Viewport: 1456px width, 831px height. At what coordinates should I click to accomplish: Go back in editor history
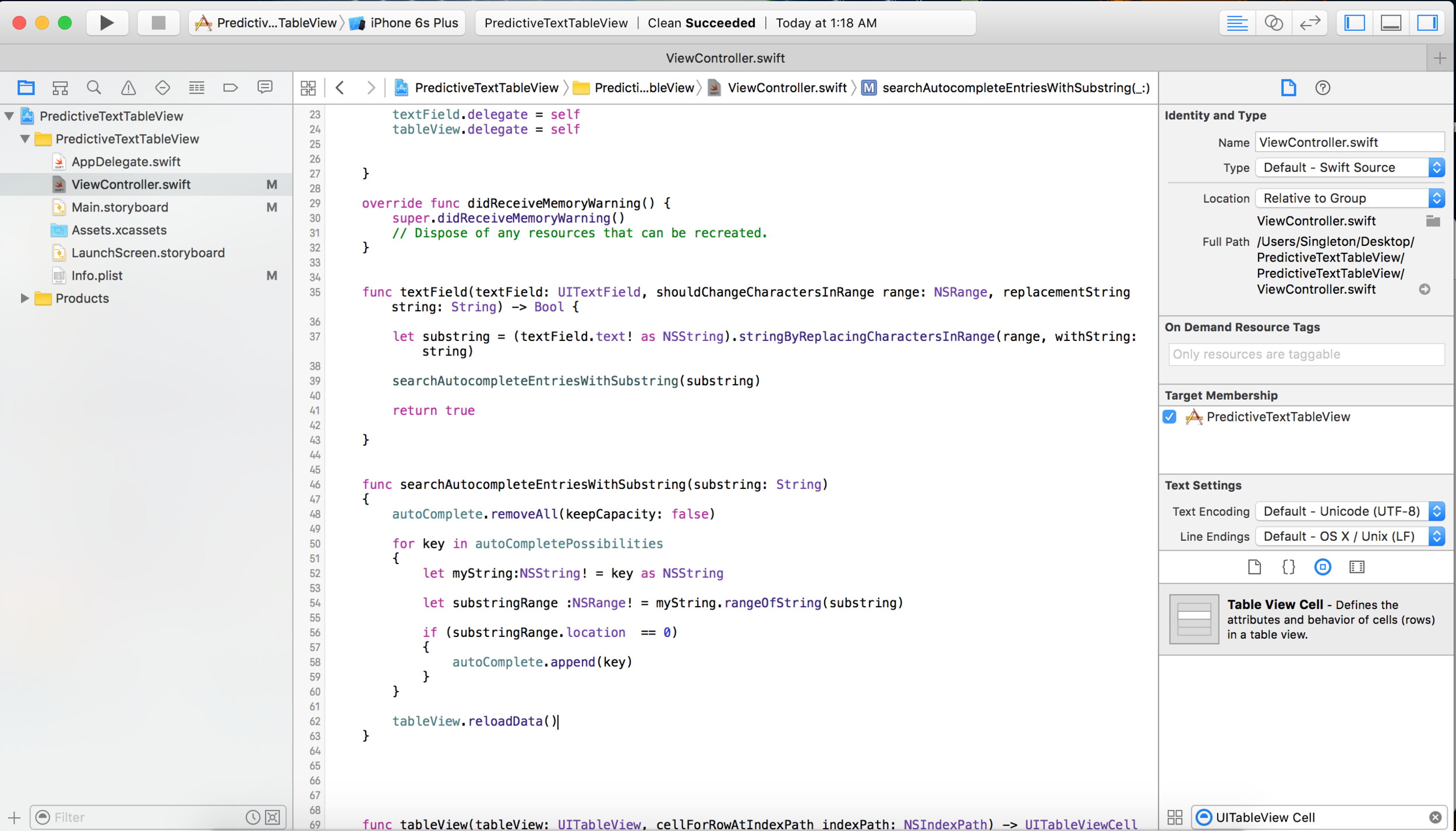[340, 88]
